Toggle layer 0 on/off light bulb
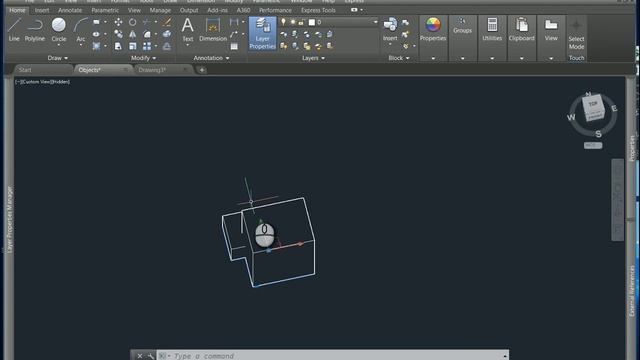The height and width of the screenshot is (360, 640). [x=284, y=22]
